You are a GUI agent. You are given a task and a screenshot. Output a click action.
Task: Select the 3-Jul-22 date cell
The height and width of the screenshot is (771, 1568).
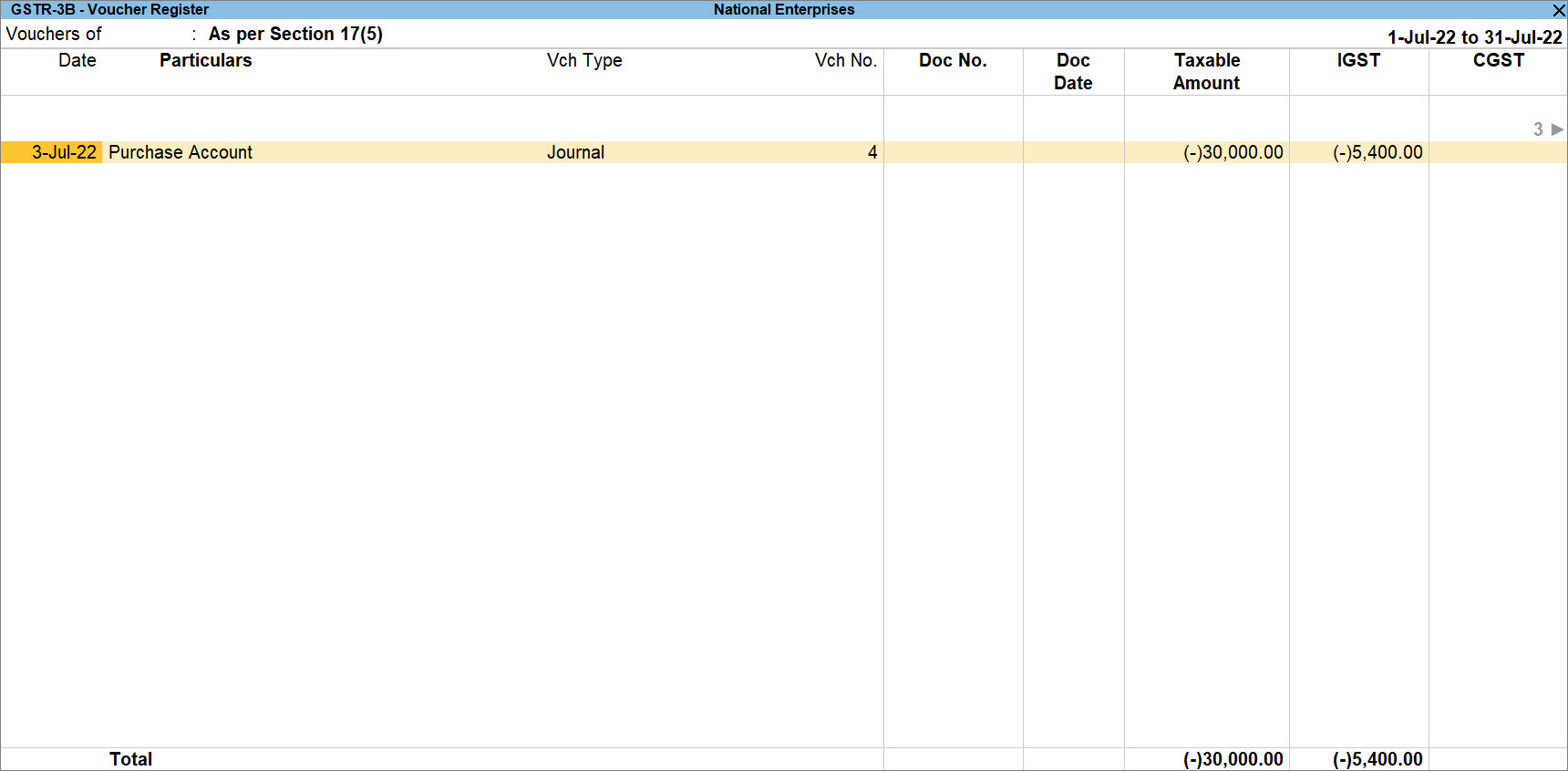64,152
